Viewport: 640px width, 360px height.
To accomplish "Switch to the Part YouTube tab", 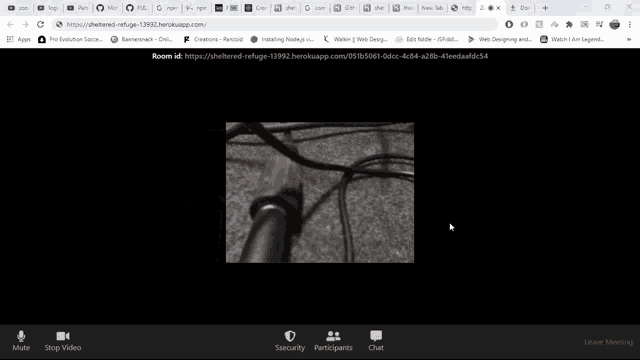I will coord(78,8).
